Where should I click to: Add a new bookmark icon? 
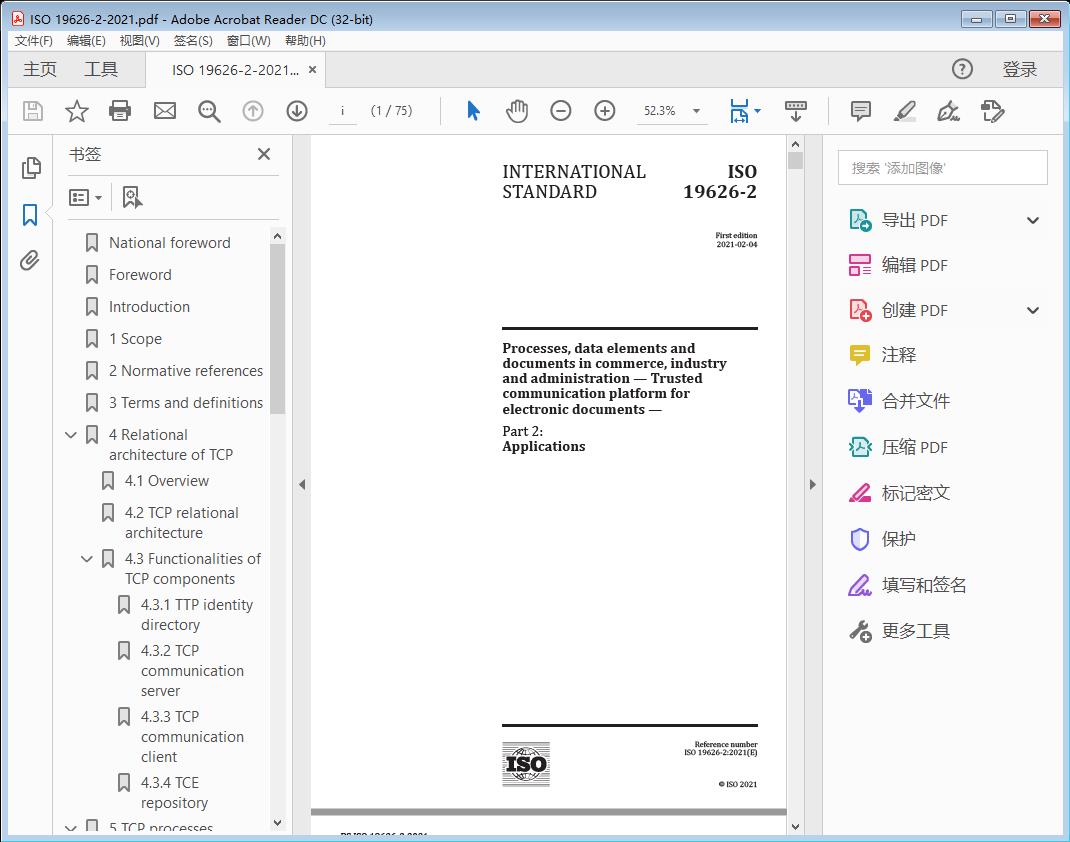[132, 197]
